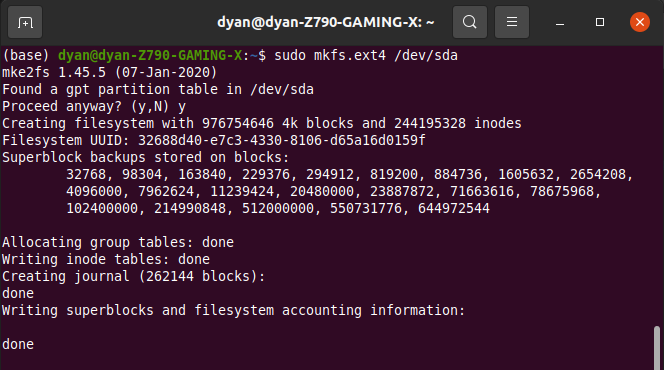Click the terminal scrollbar thumb
This screenshot has width=664, height=370.
pyautogui.click(x=657, y=348)
